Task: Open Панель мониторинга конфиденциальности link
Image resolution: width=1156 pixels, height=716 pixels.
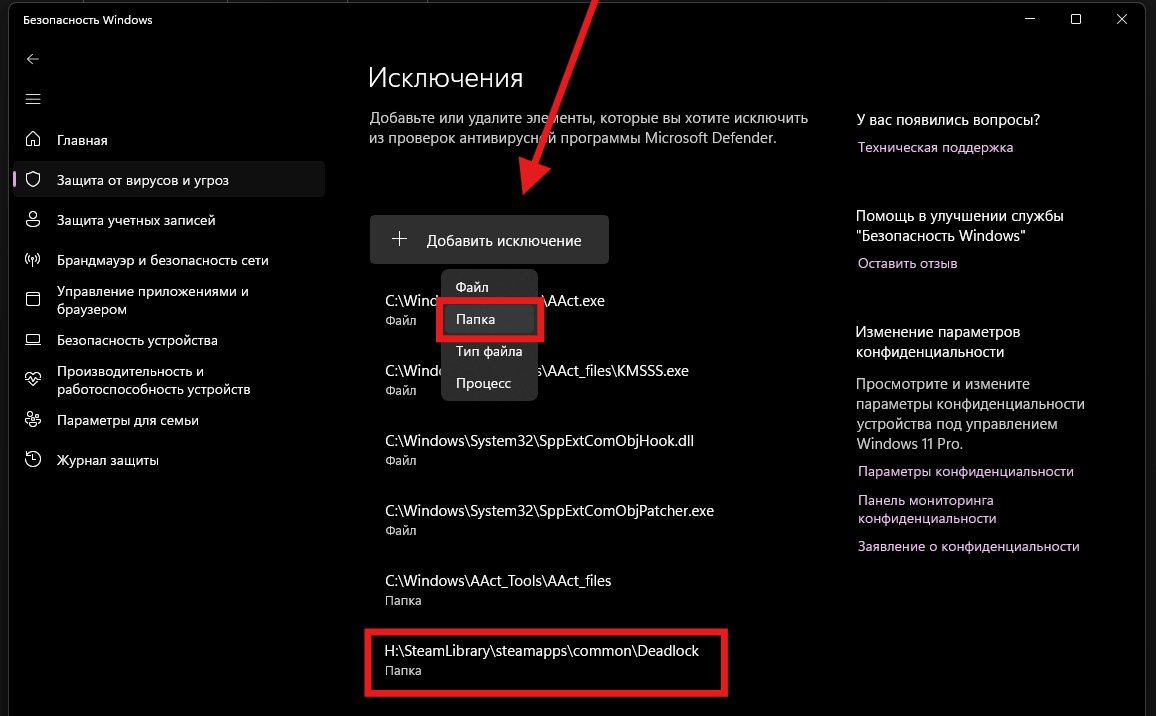Action: click(927, 509)
